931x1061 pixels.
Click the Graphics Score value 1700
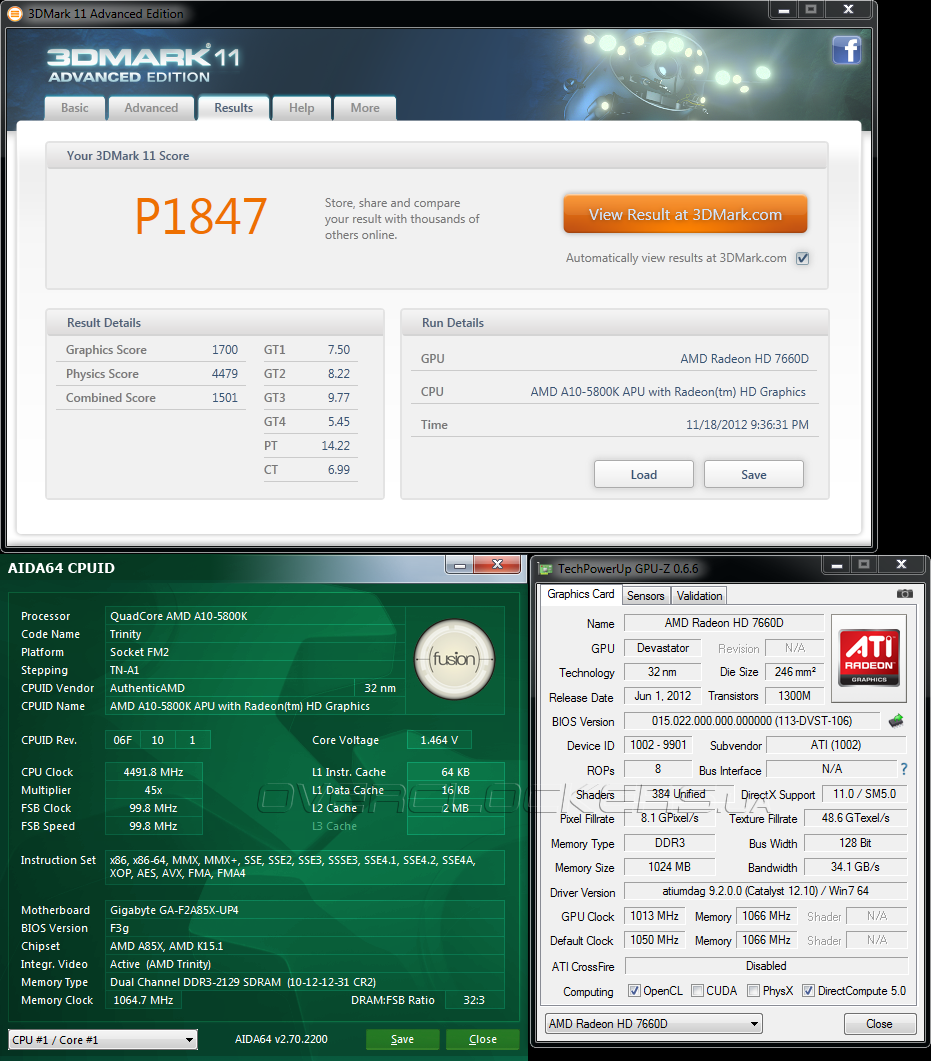[x=225, y=350]
